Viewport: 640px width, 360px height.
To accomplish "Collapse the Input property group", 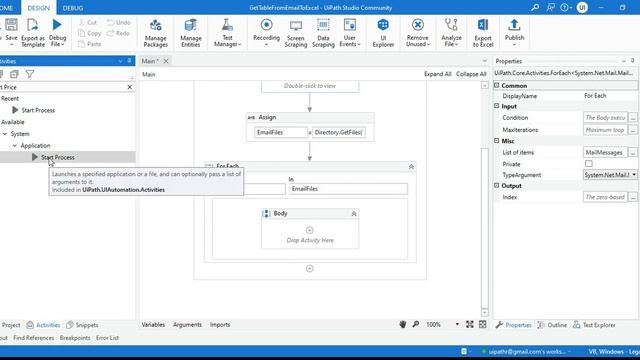I will click(x=497, y=106).
